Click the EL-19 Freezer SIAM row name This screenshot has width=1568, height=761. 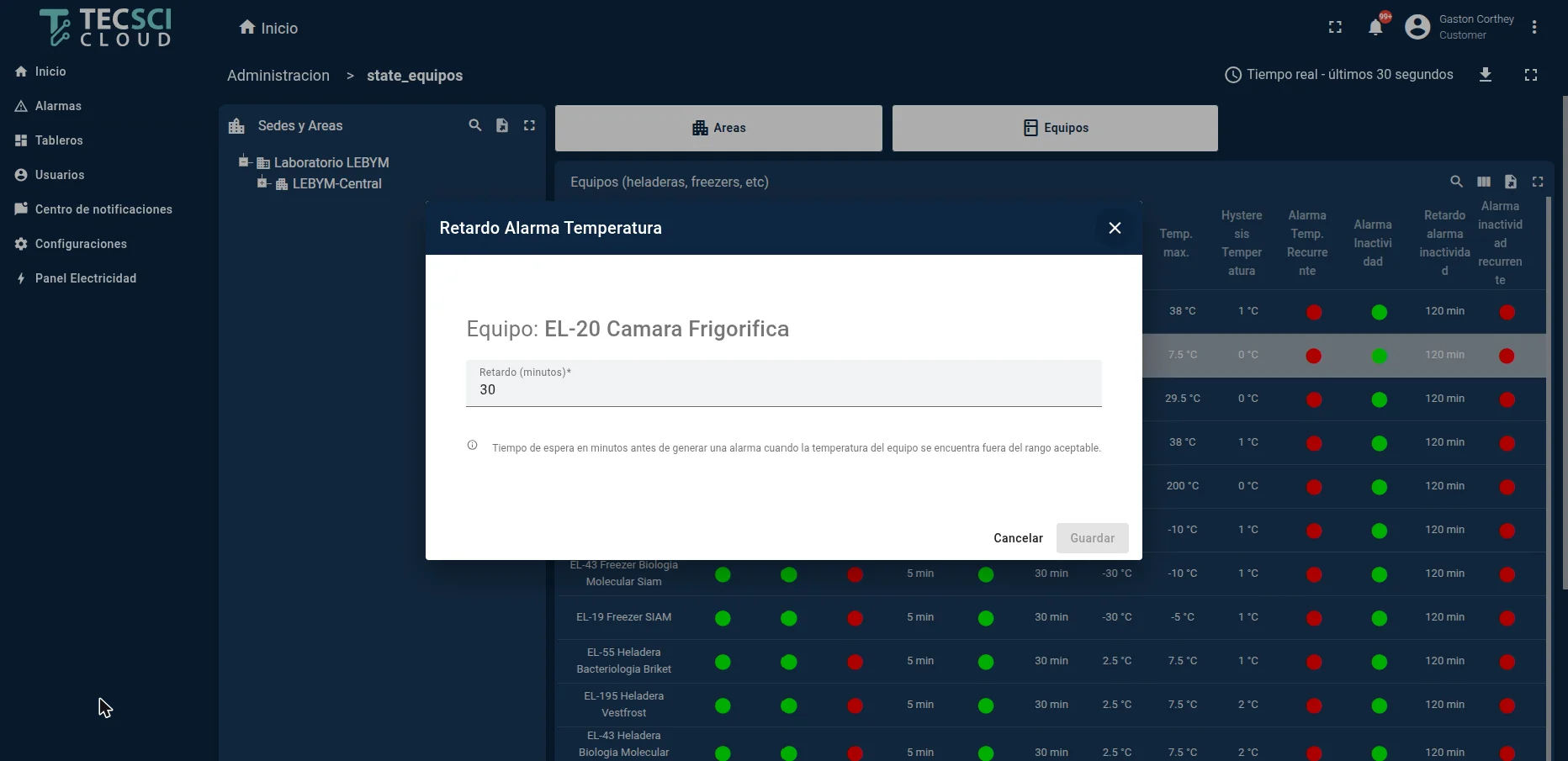(x=624, y=617)
